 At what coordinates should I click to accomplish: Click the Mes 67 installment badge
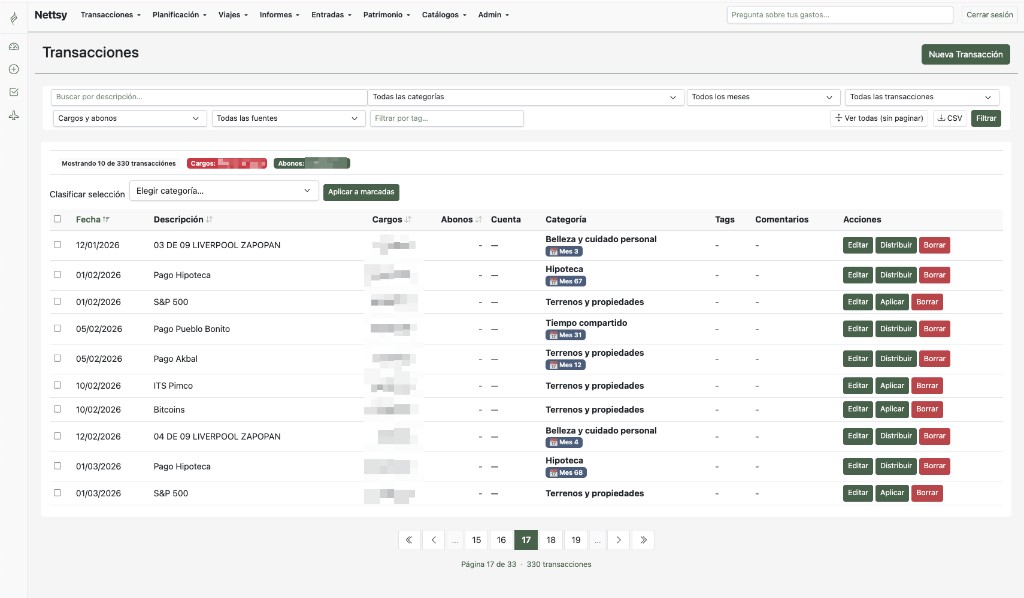(566, 281)
